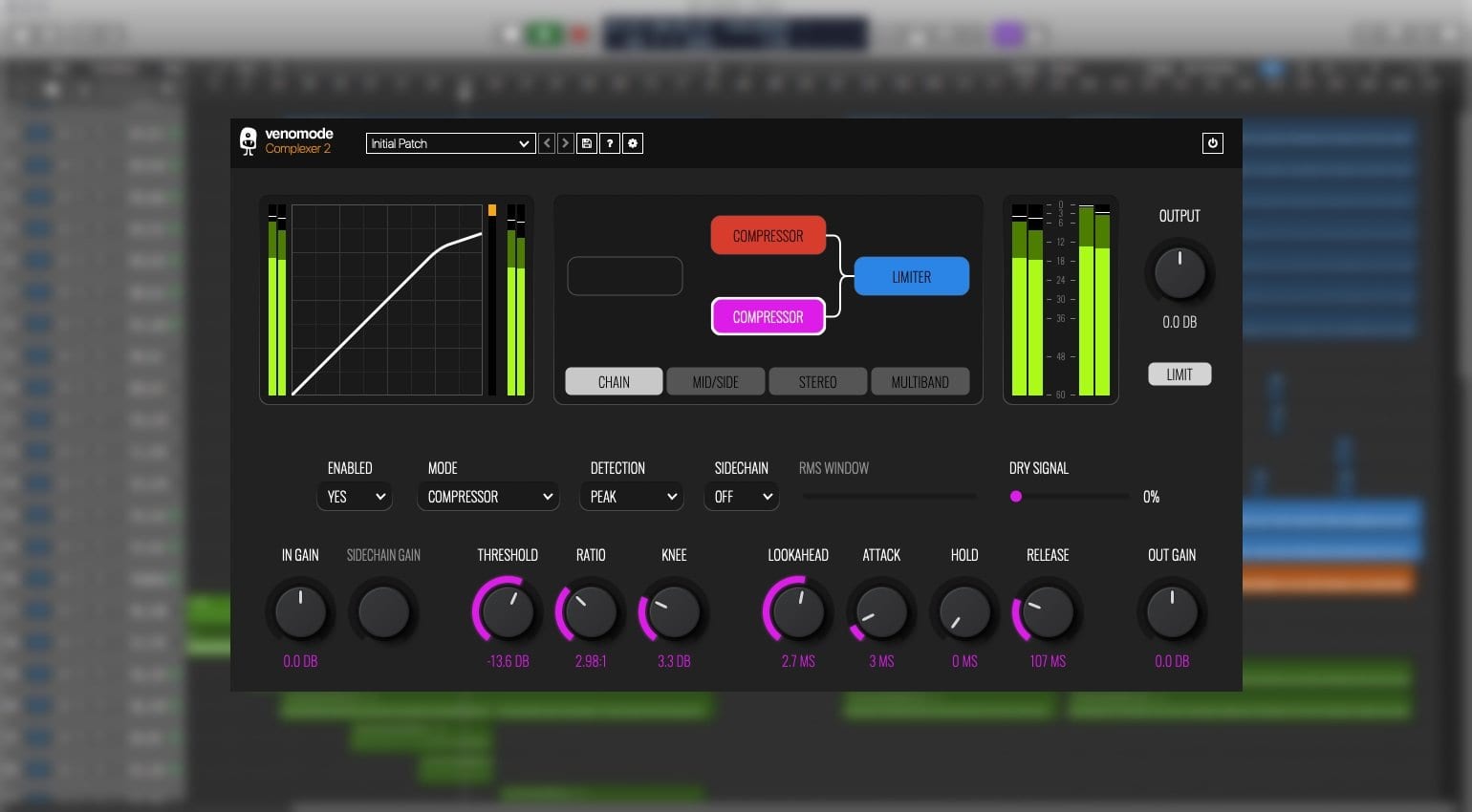Click the save preset icon
This screenshot has height=812, width=1472.
[587, 142]
